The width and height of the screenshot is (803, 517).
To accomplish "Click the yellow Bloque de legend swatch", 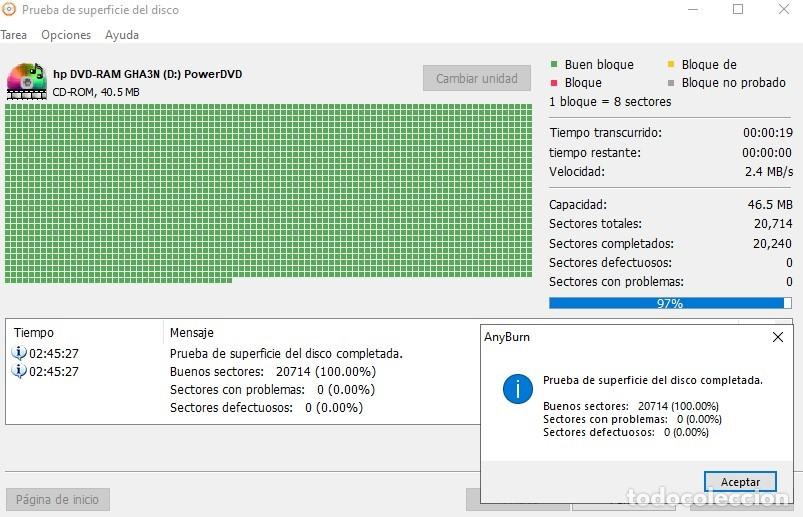I will pos(671,64).
